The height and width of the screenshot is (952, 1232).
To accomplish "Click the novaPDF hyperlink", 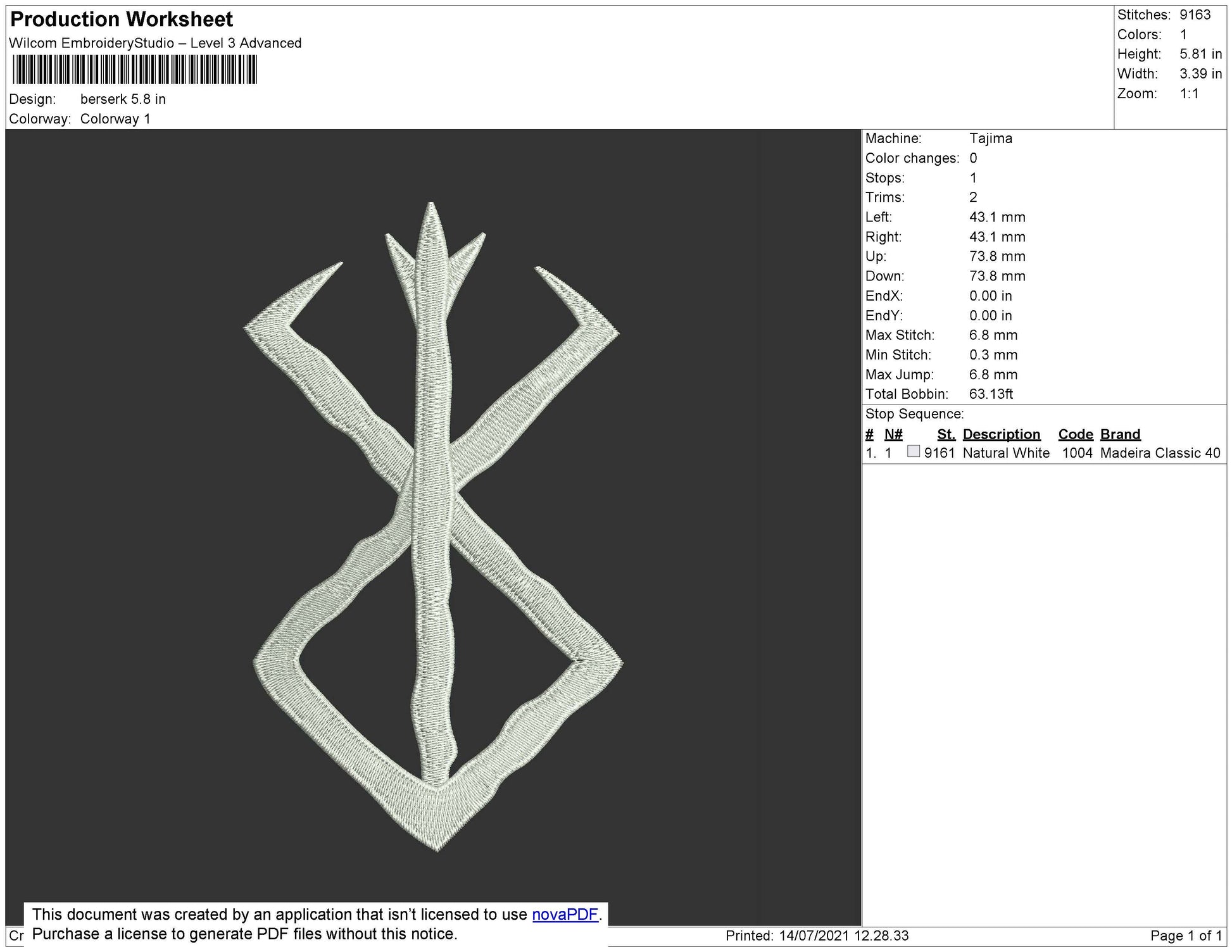I will 565,914.
